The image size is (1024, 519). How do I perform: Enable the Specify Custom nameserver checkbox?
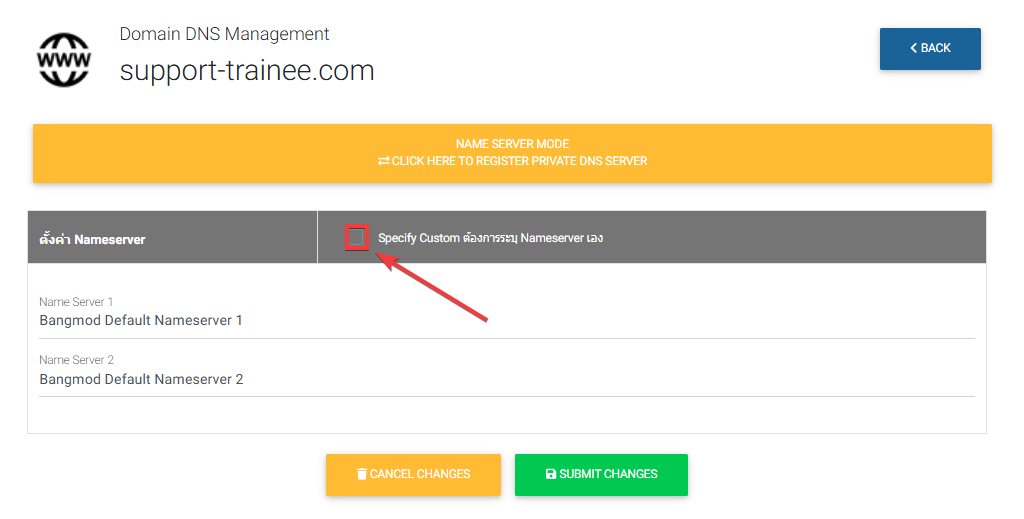tap(357, 237)
